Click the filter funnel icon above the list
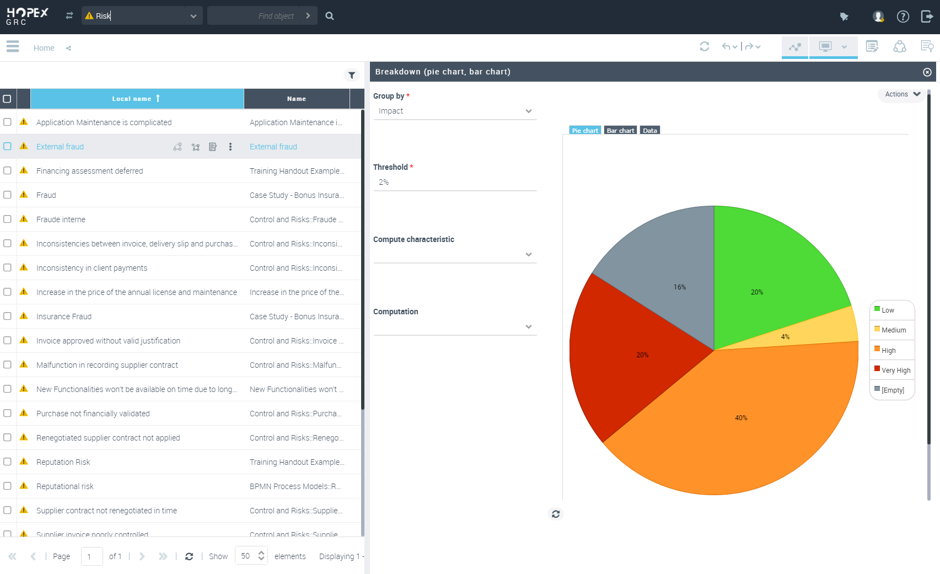Image resolution: width=940 pixels, height=574 pixels. tap(351, 75)
